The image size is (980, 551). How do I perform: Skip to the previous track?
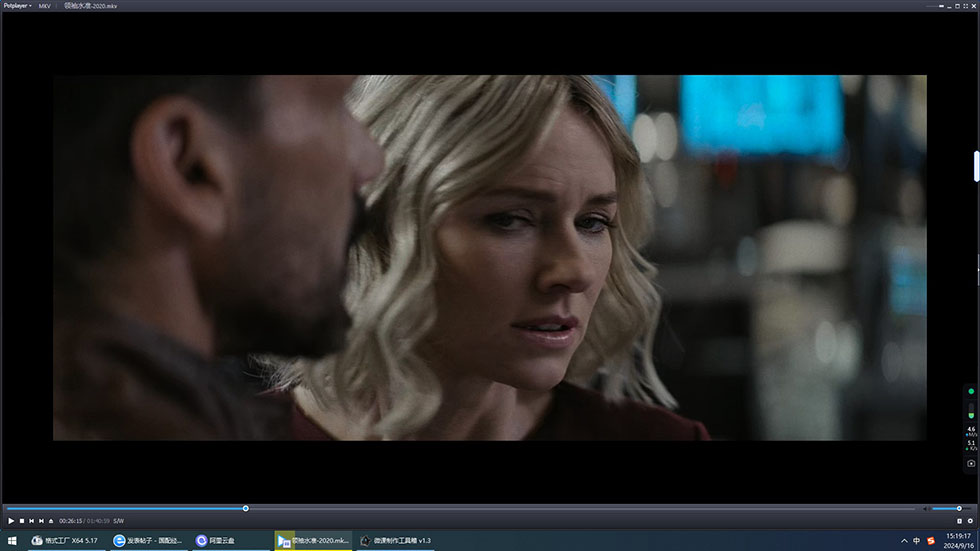coord(31,521)
